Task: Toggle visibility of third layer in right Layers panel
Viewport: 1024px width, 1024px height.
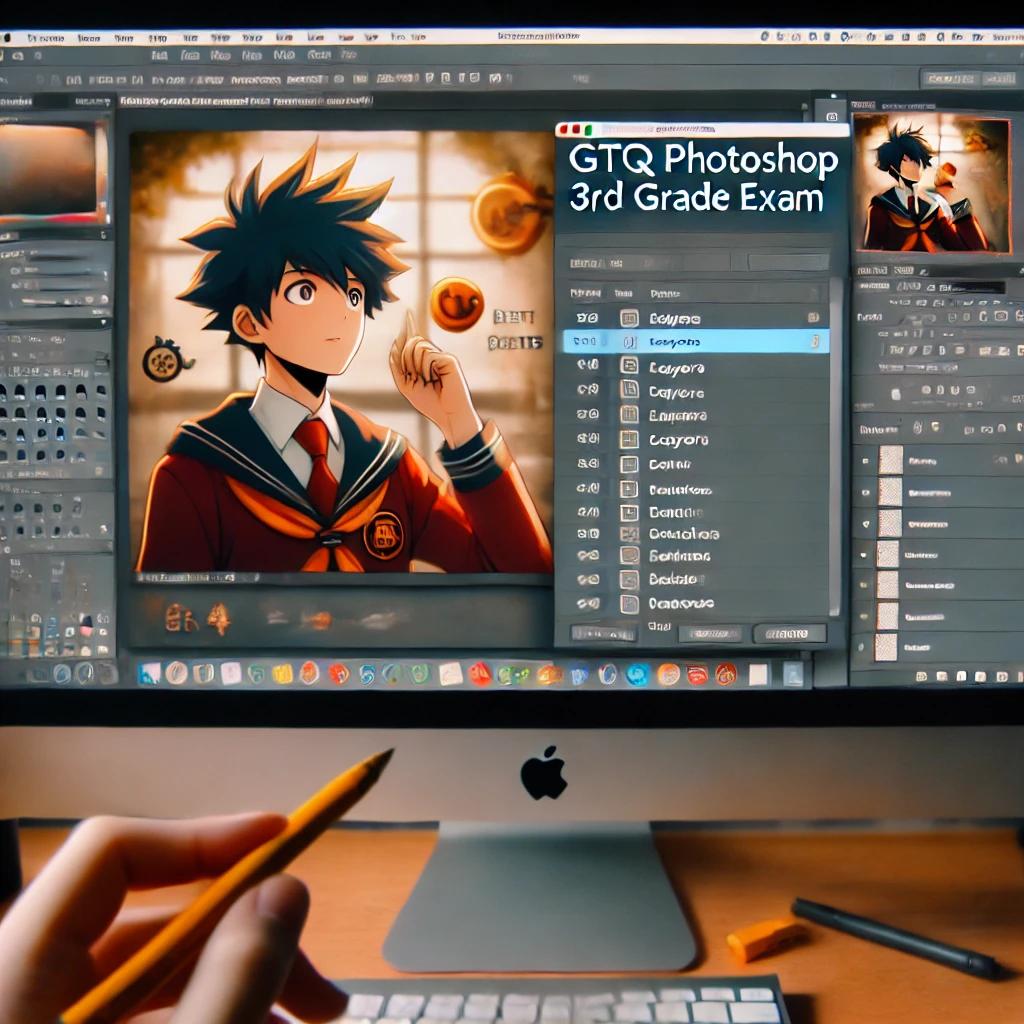Action: [866, 524]
